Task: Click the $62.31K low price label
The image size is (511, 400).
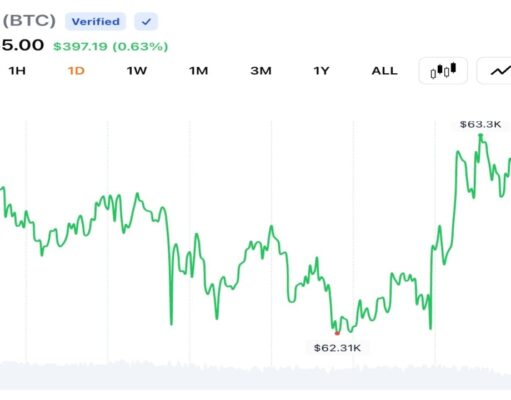Action: (x=337, y=348)
